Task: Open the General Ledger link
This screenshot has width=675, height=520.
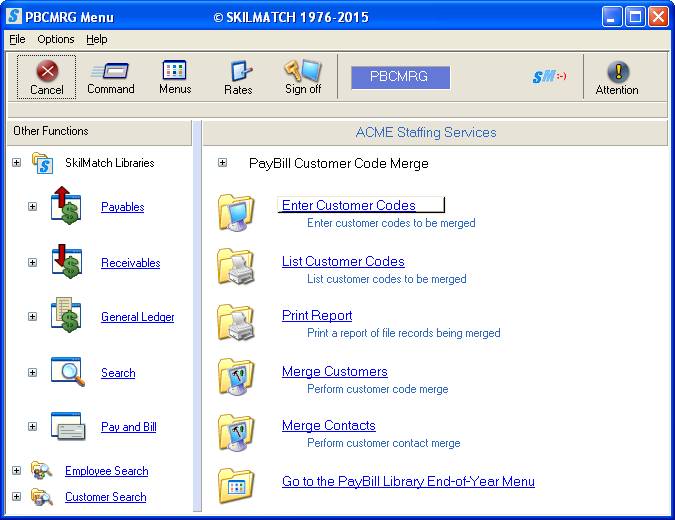Action: (x=137, y=317)
